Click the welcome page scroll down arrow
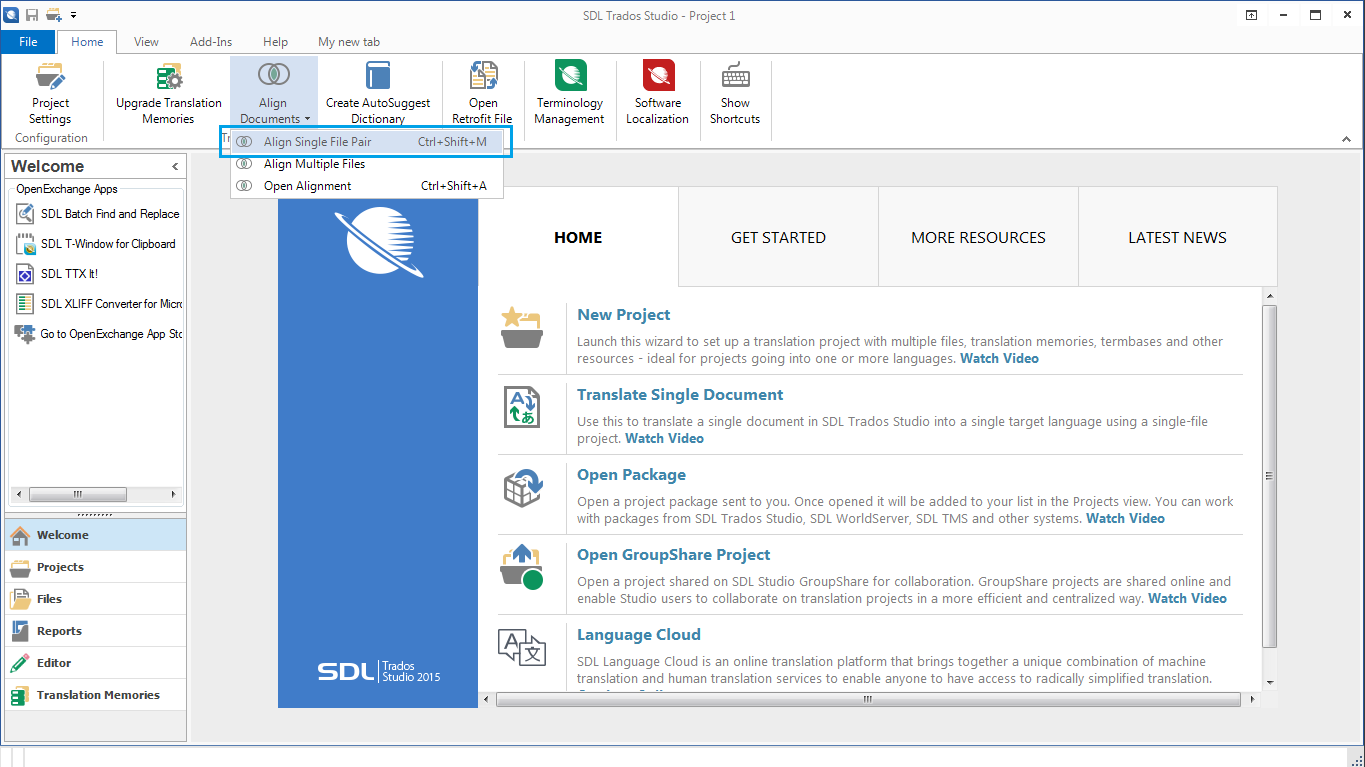 pyautogui.click(x=1270, y=682)
